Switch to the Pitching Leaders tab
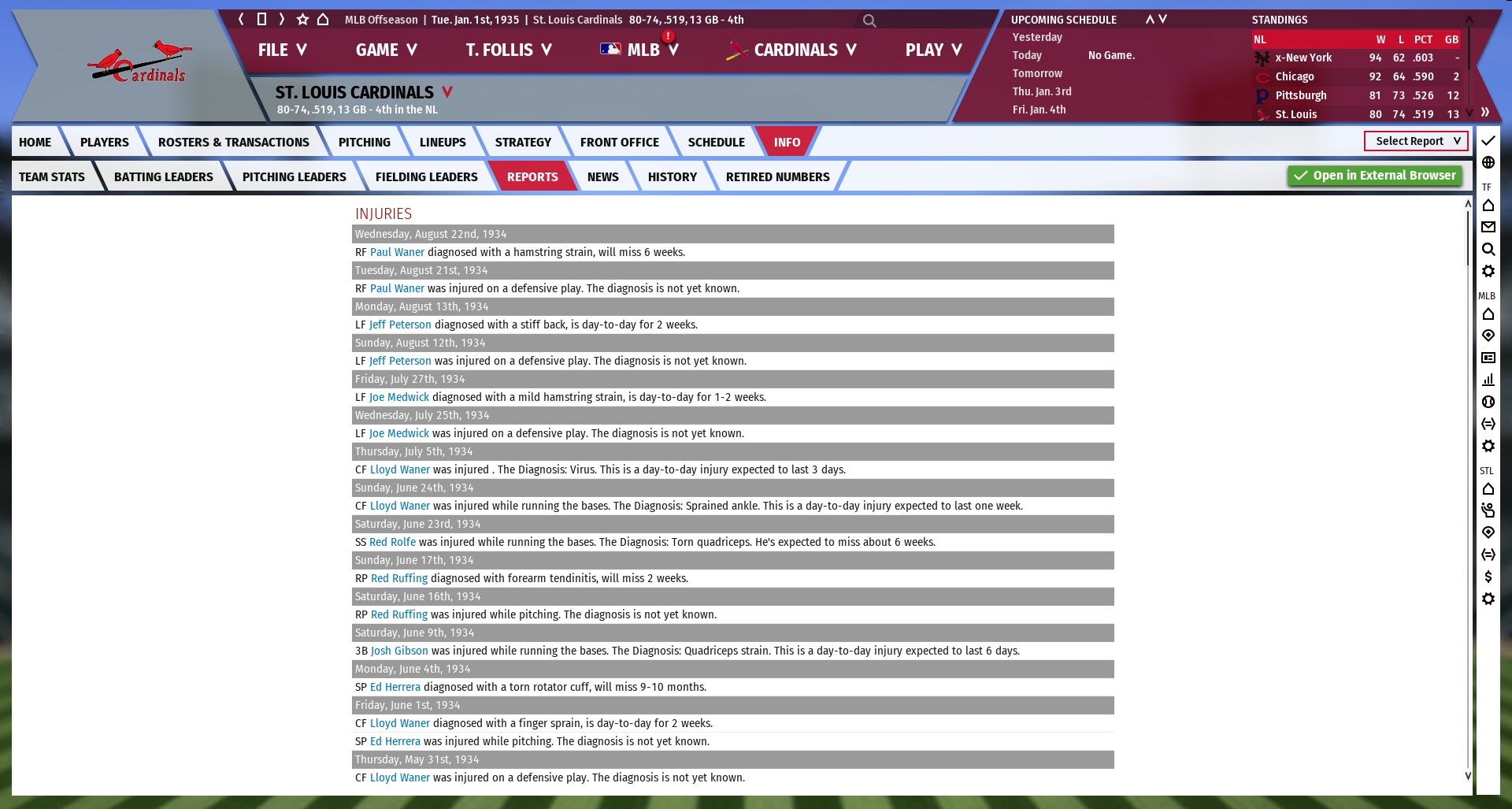This screenshot has height=809, width=1512. click(294, 176)
